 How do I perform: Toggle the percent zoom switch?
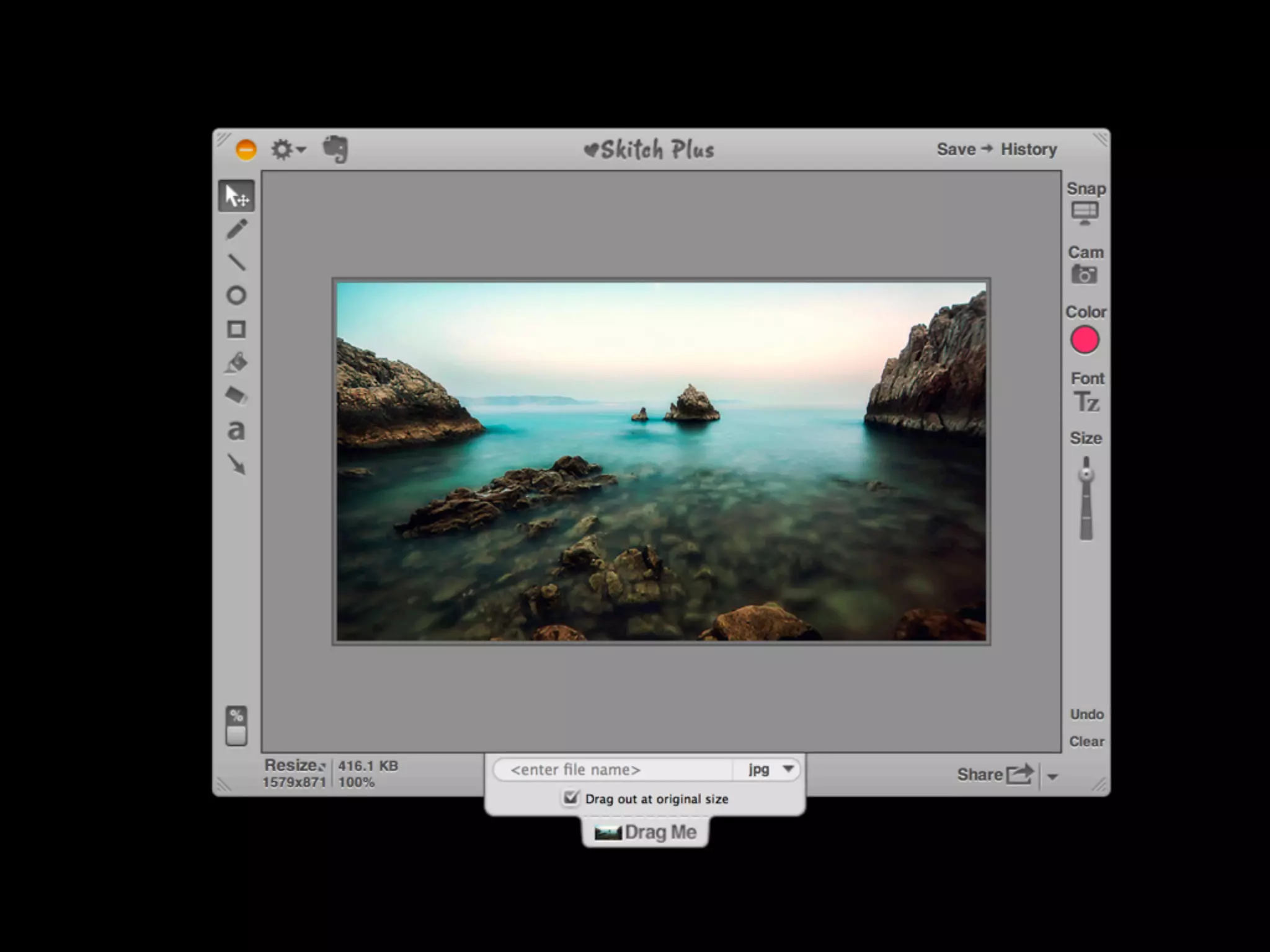tap(236, 726)
